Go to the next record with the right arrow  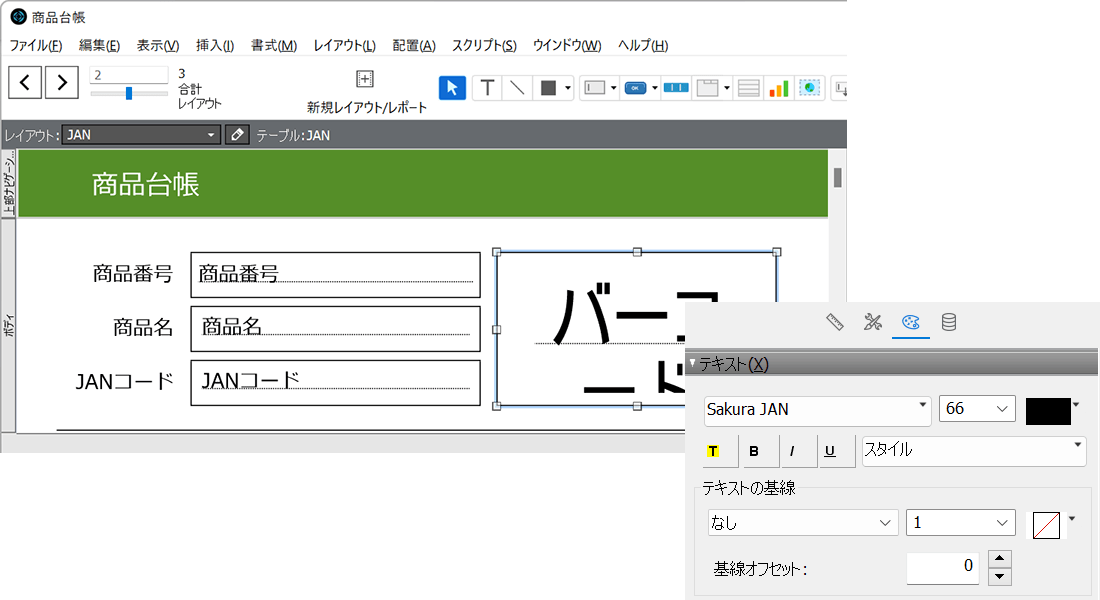(61, 82)
